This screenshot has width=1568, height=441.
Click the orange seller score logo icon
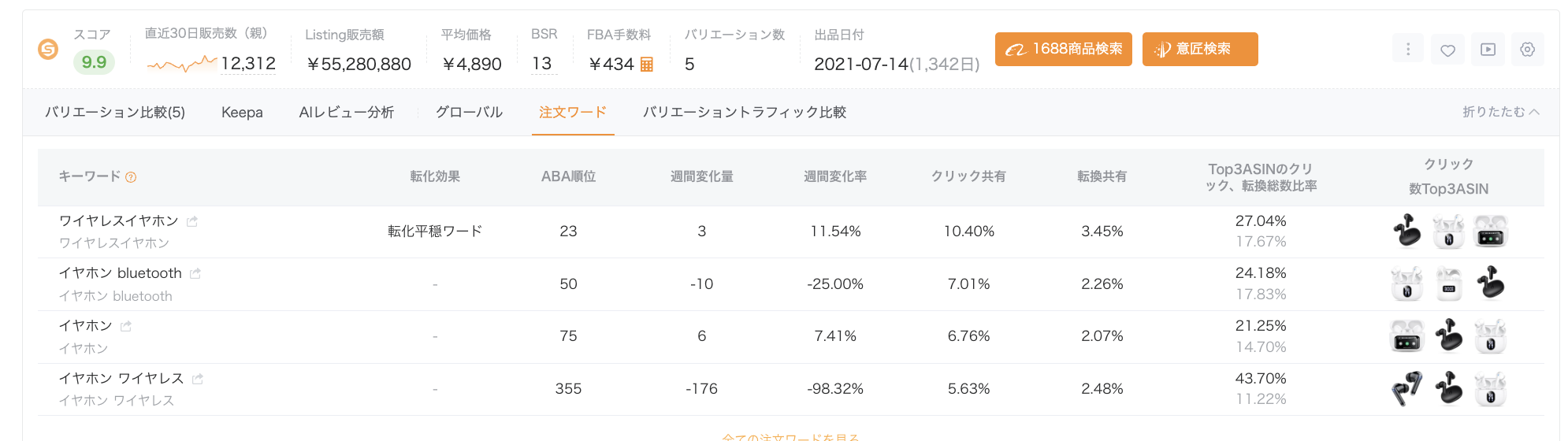tap(48, 50)
